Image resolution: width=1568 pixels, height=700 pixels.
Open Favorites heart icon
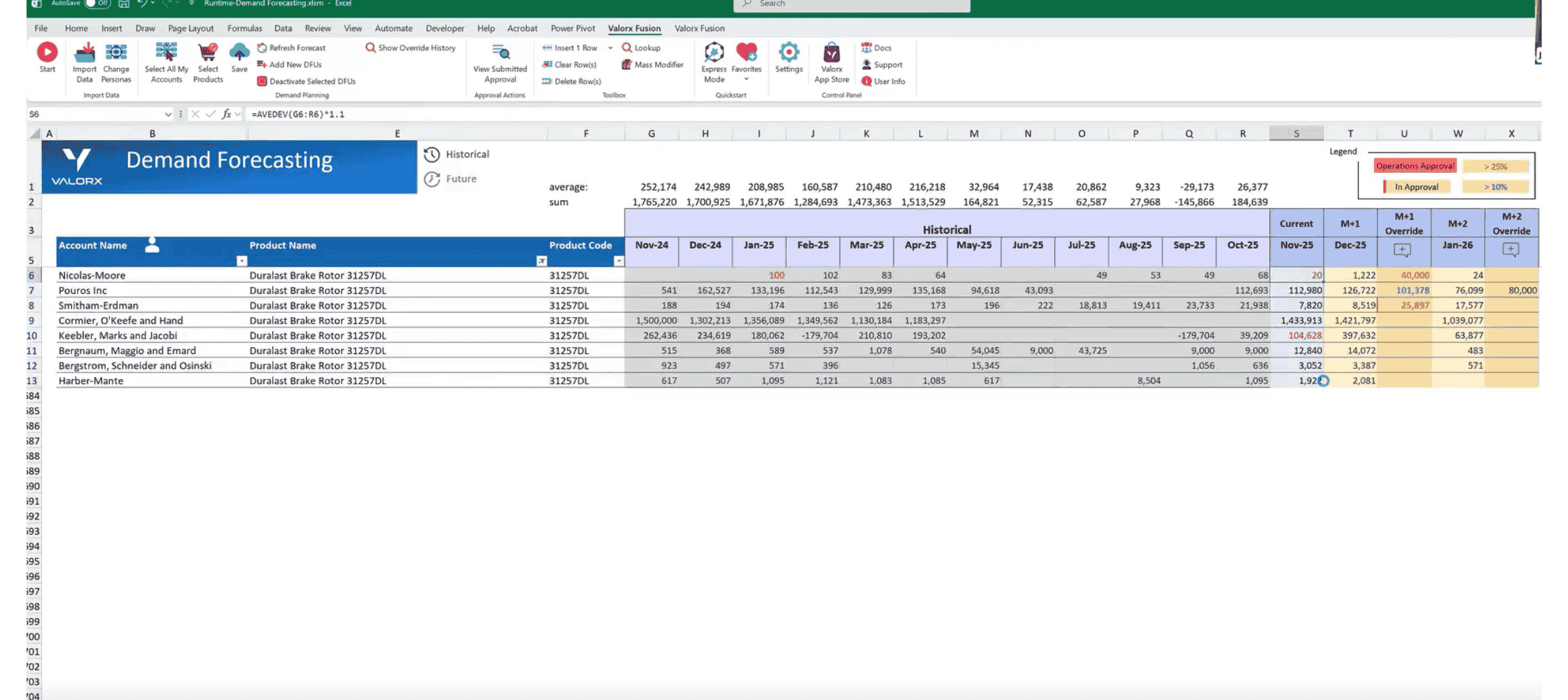(x=746, y=52)
